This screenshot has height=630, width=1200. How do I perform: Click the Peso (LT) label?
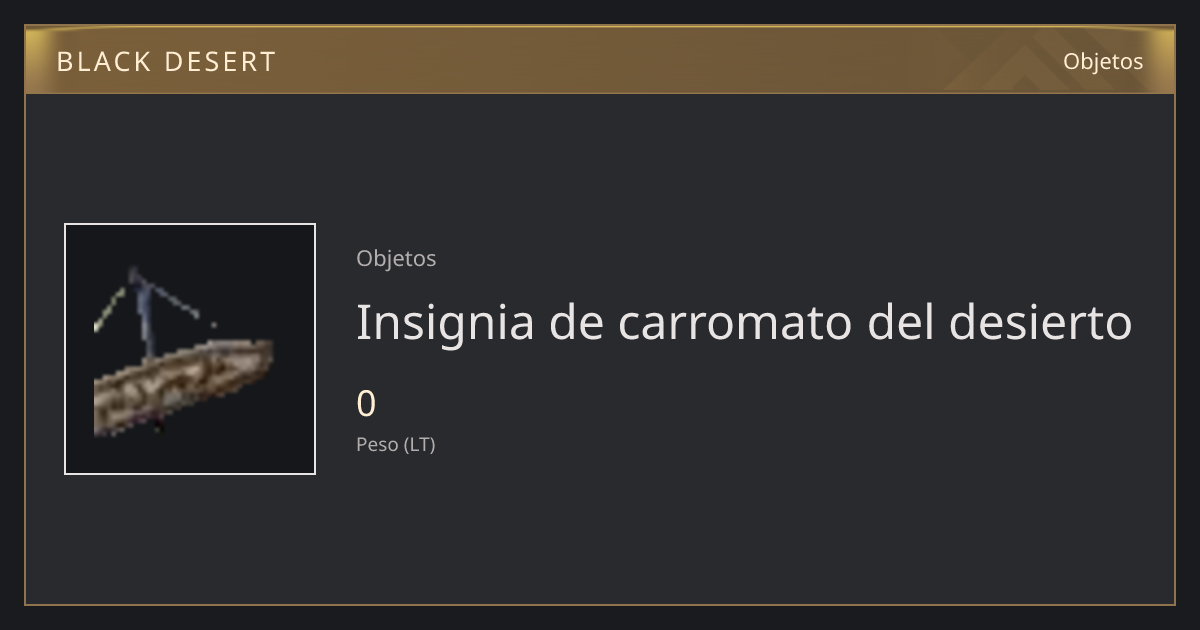[x=396, y=445]
